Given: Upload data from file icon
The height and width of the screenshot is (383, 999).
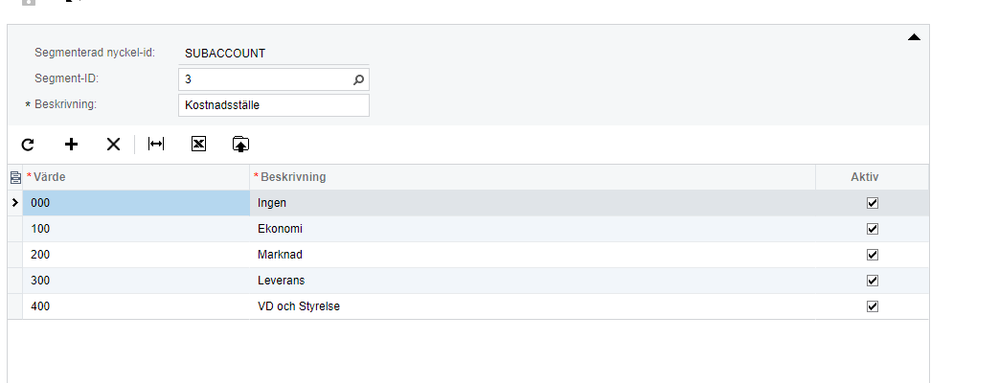Looking at the screenshot, I should pos(240,145).
